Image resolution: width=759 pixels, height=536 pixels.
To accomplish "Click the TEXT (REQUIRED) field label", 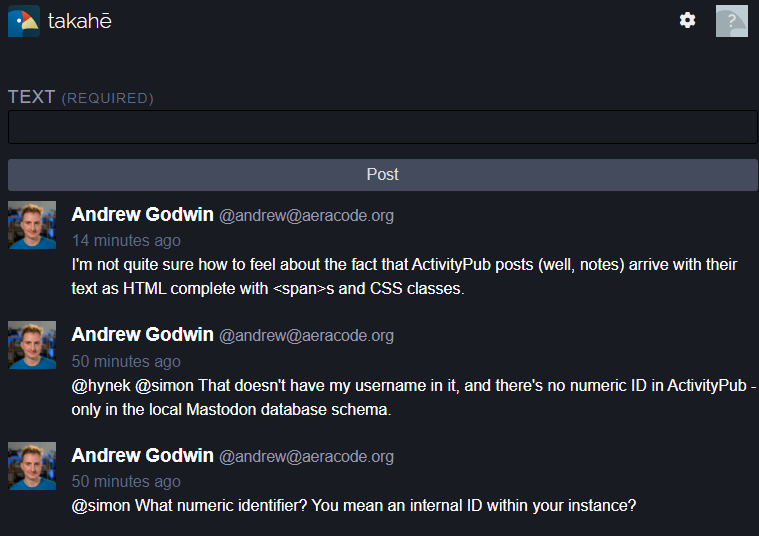I will [81, 97].
